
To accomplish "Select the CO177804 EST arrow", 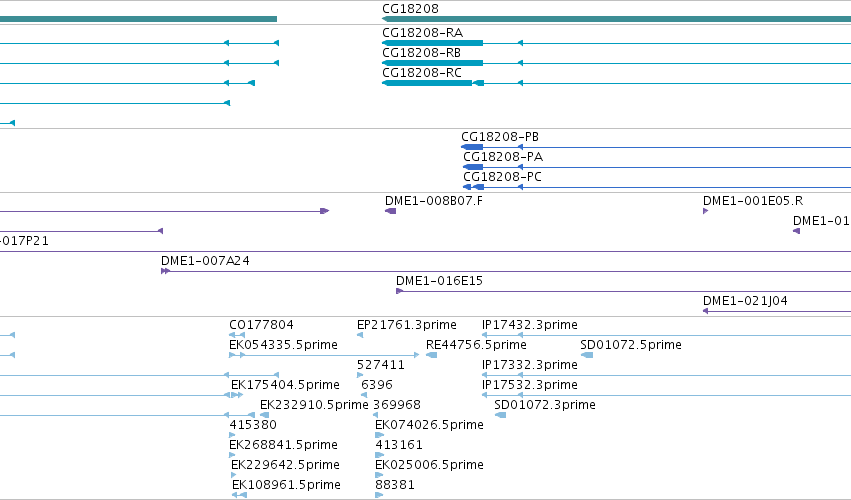I will pos(237,335).
